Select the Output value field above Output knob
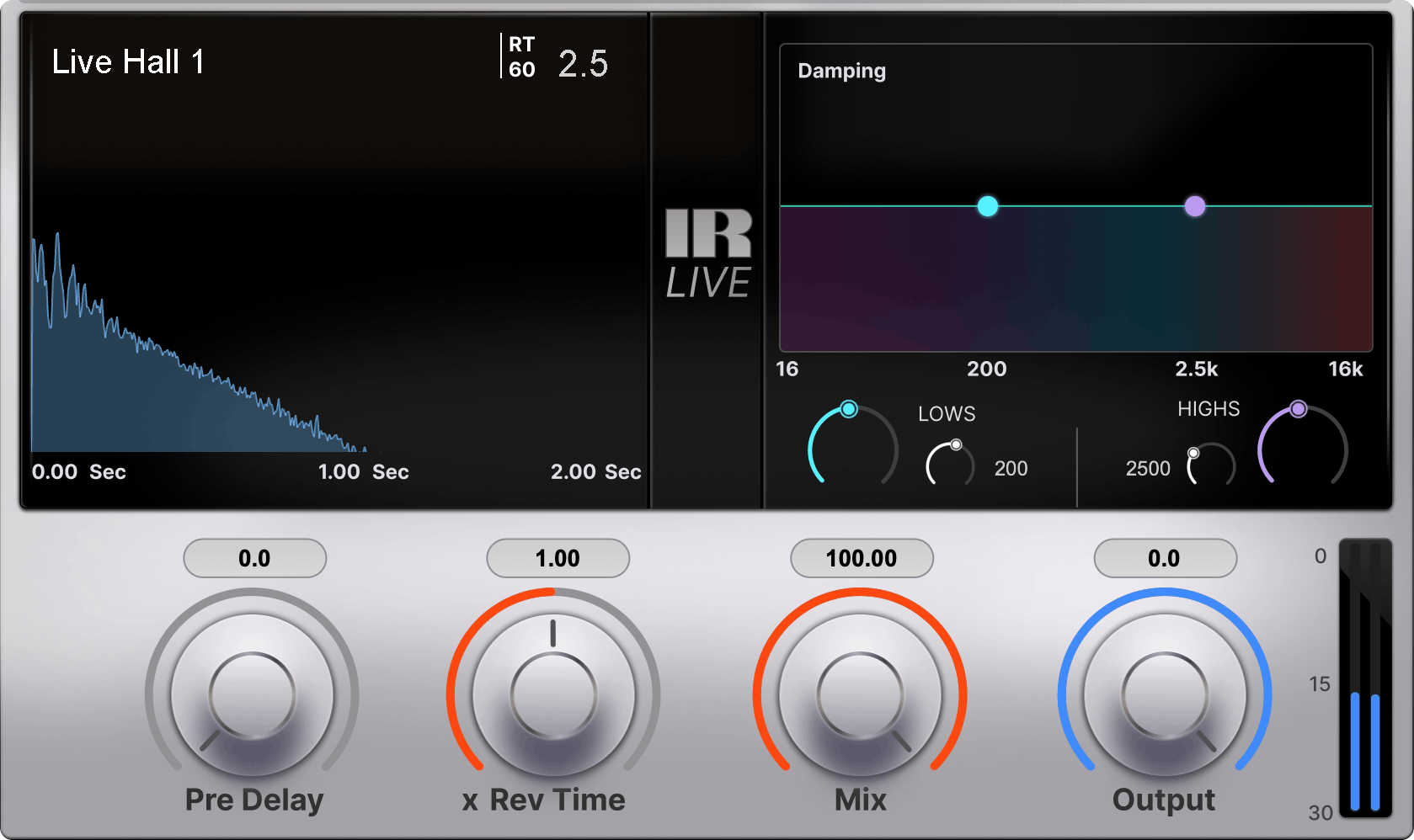Screen dimensions: 1414x840 1164,558
